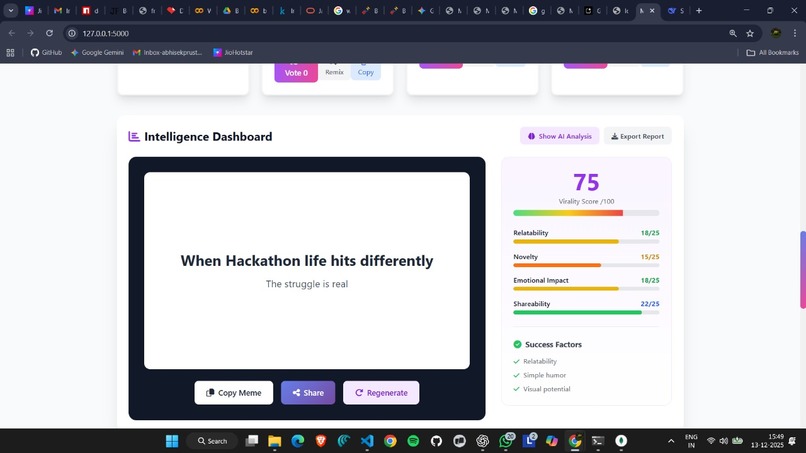
Task: Open the Chrome three-dot menu
Action: tap(795, 33)
